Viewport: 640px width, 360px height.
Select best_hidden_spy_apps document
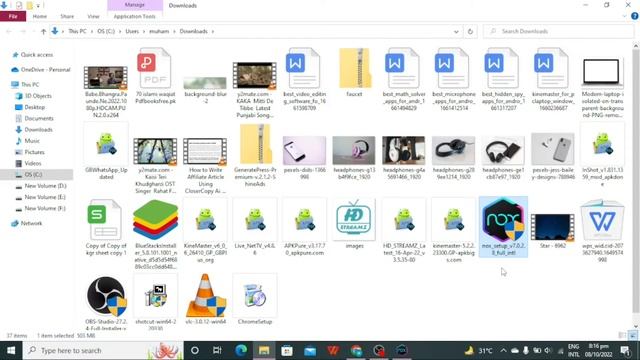pos(503,80)
